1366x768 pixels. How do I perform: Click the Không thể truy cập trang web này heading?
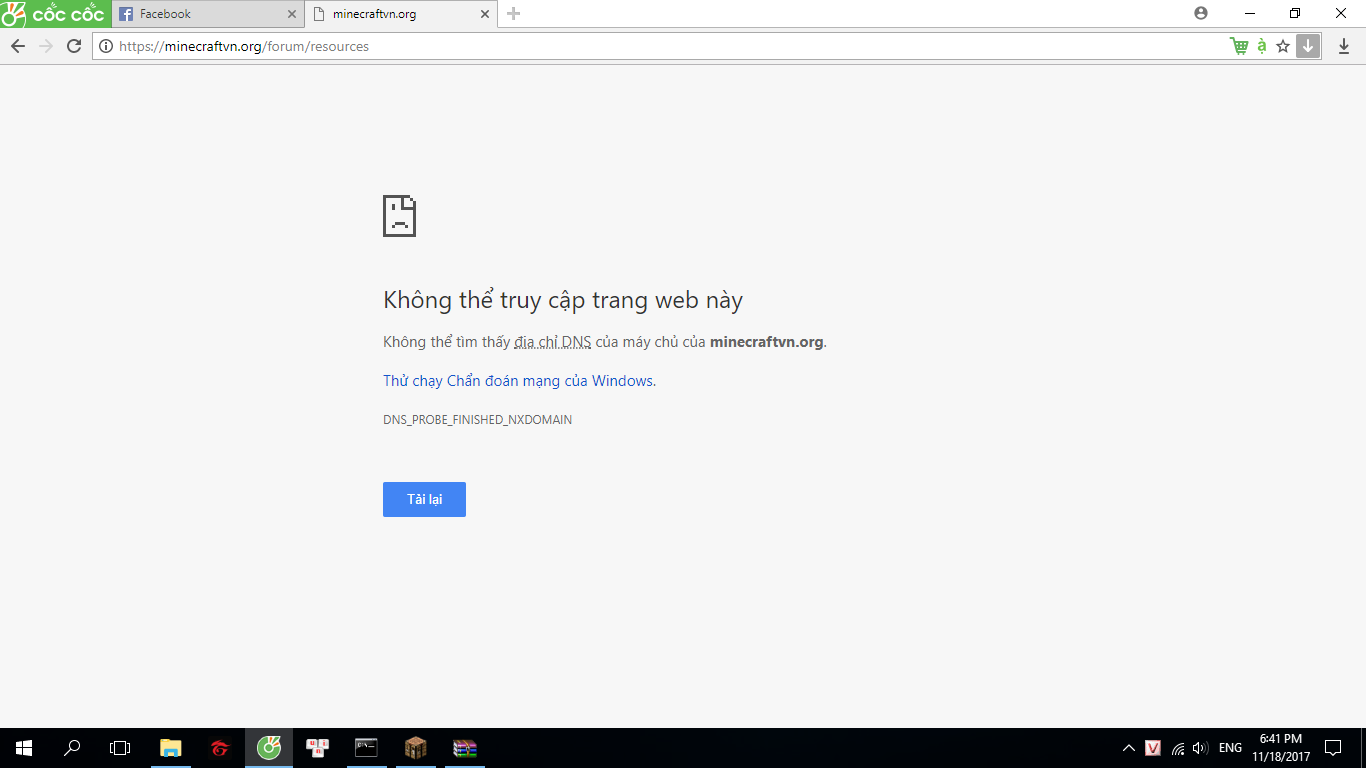(x=563, y=300)
